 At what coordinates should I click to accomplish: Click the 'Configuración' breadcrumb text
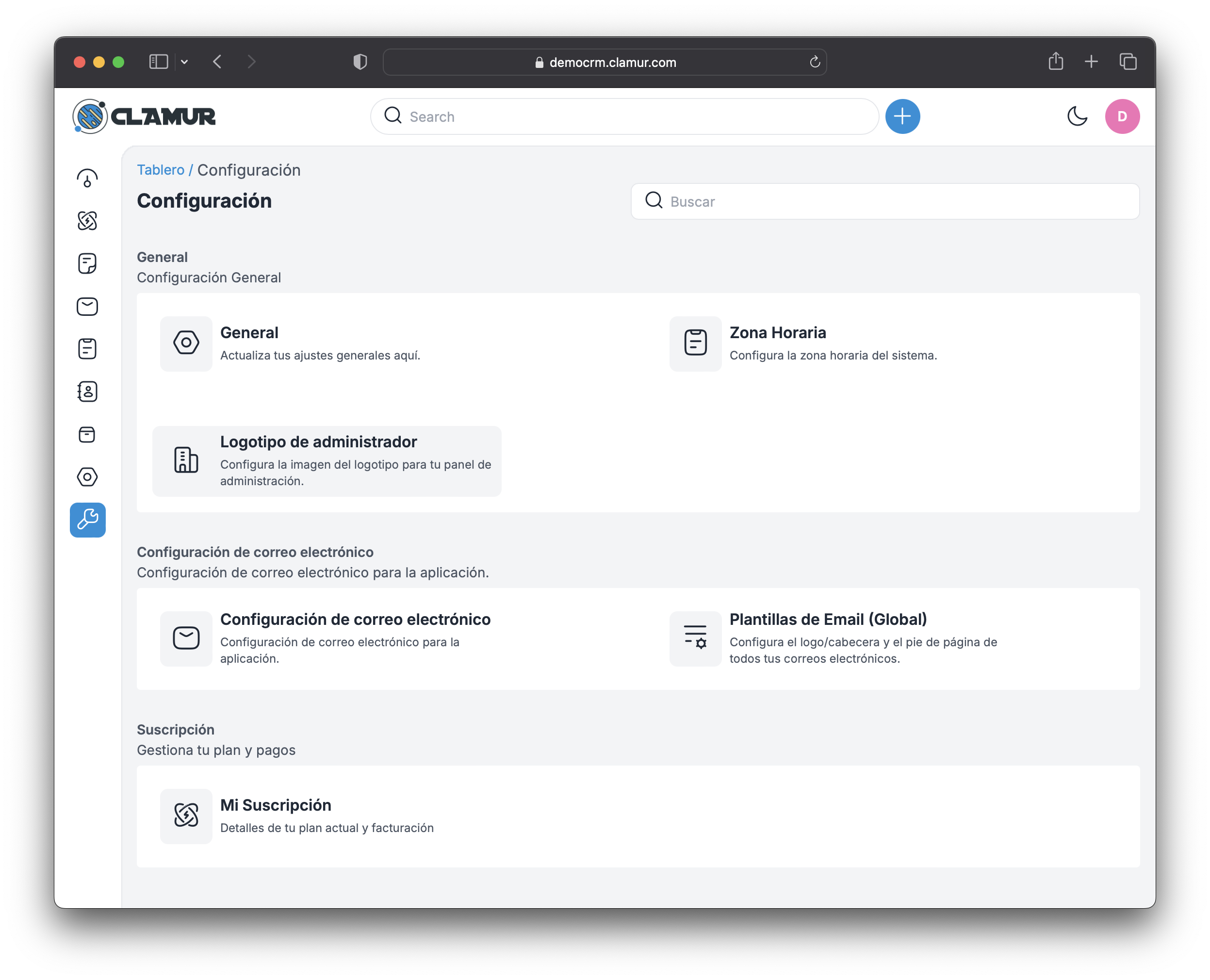click(x=249, y=170)
